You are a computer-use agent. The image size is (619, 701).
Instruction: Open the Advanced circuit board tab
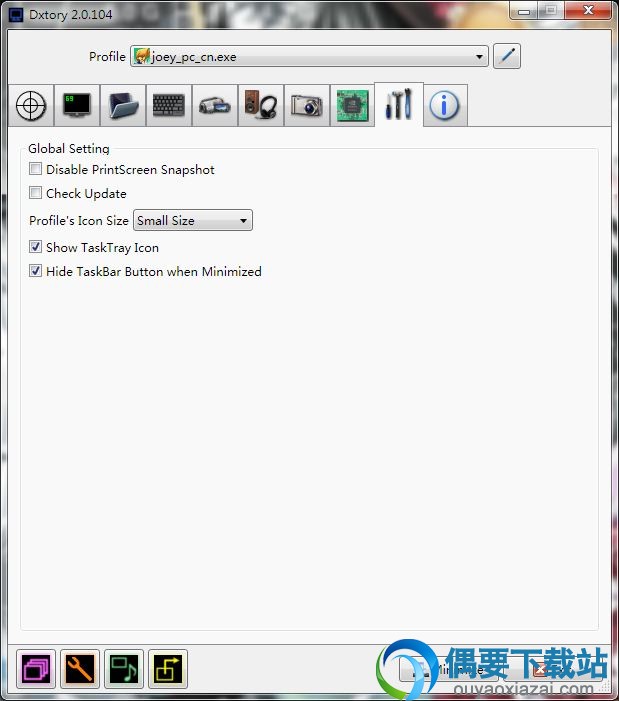pos(353,106)
